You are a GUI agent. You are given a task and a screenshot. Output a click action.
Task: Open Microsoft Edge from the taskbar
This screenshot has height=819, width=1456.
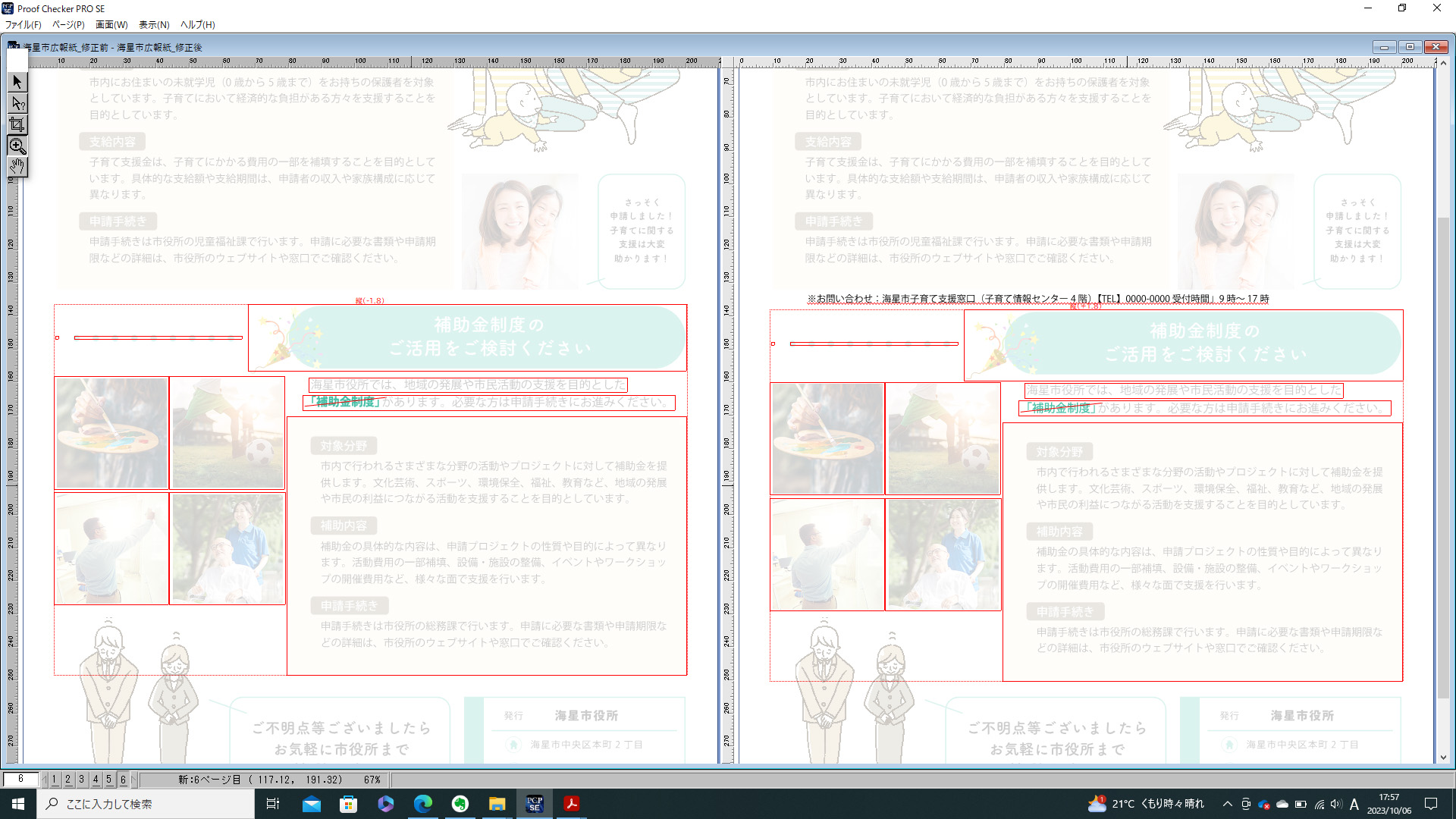[422, 804]
